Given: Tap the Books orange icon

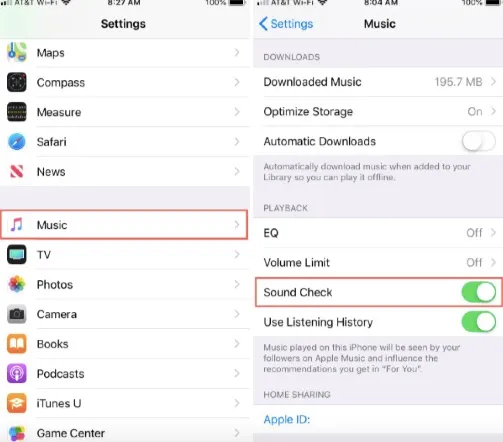Looking at the screenshot, I should tap(16, 344).
